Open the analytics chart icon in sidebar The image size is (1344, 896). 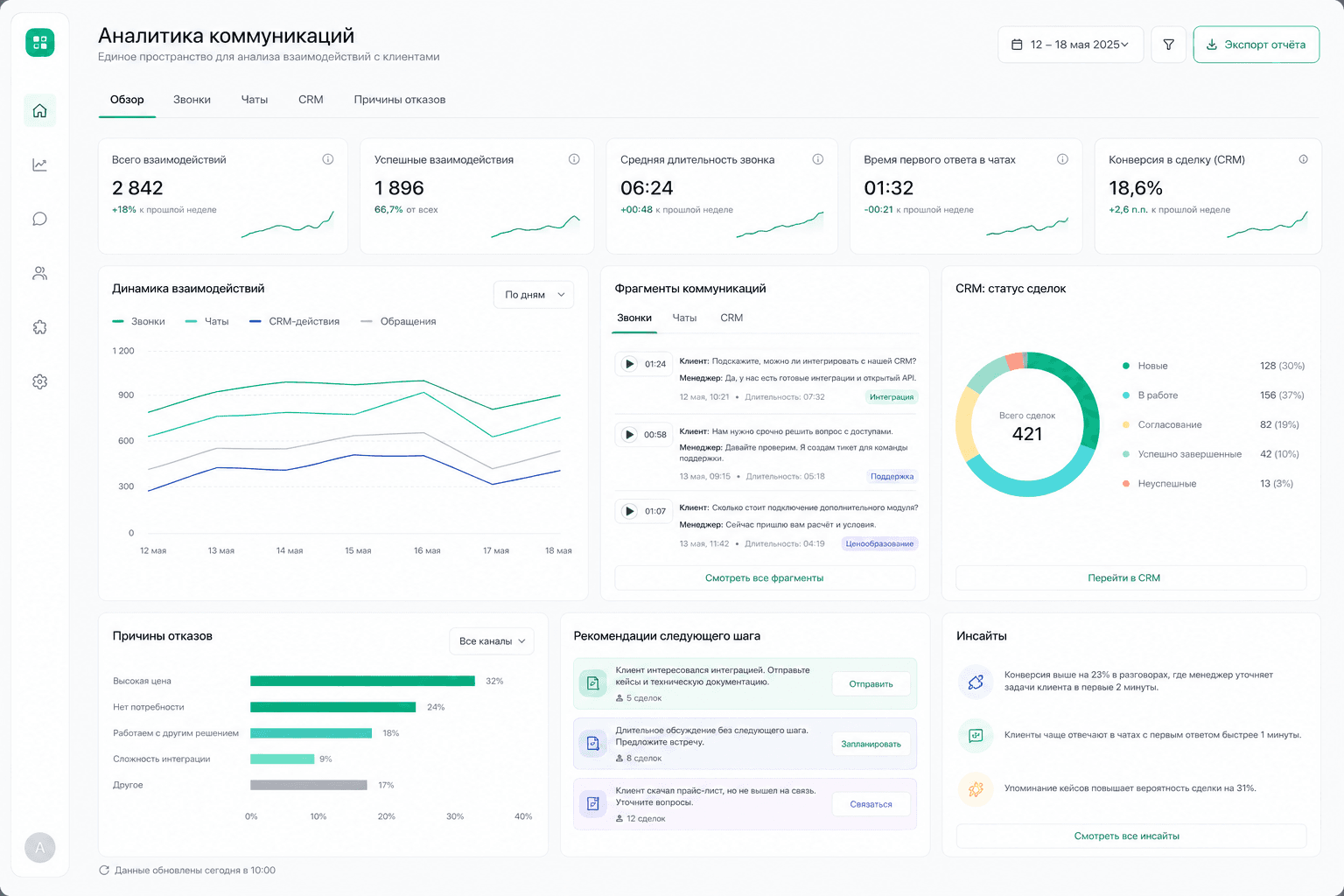pyautogui.click(x=39, y=164)
